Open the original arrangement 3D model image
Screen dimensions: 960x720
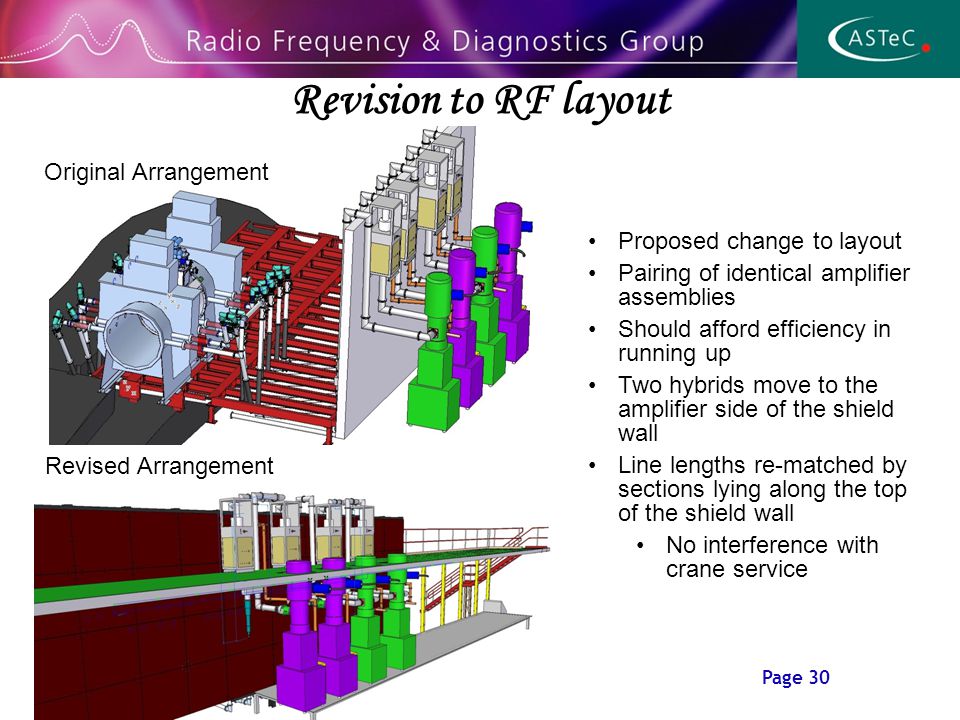click(291, 285)
